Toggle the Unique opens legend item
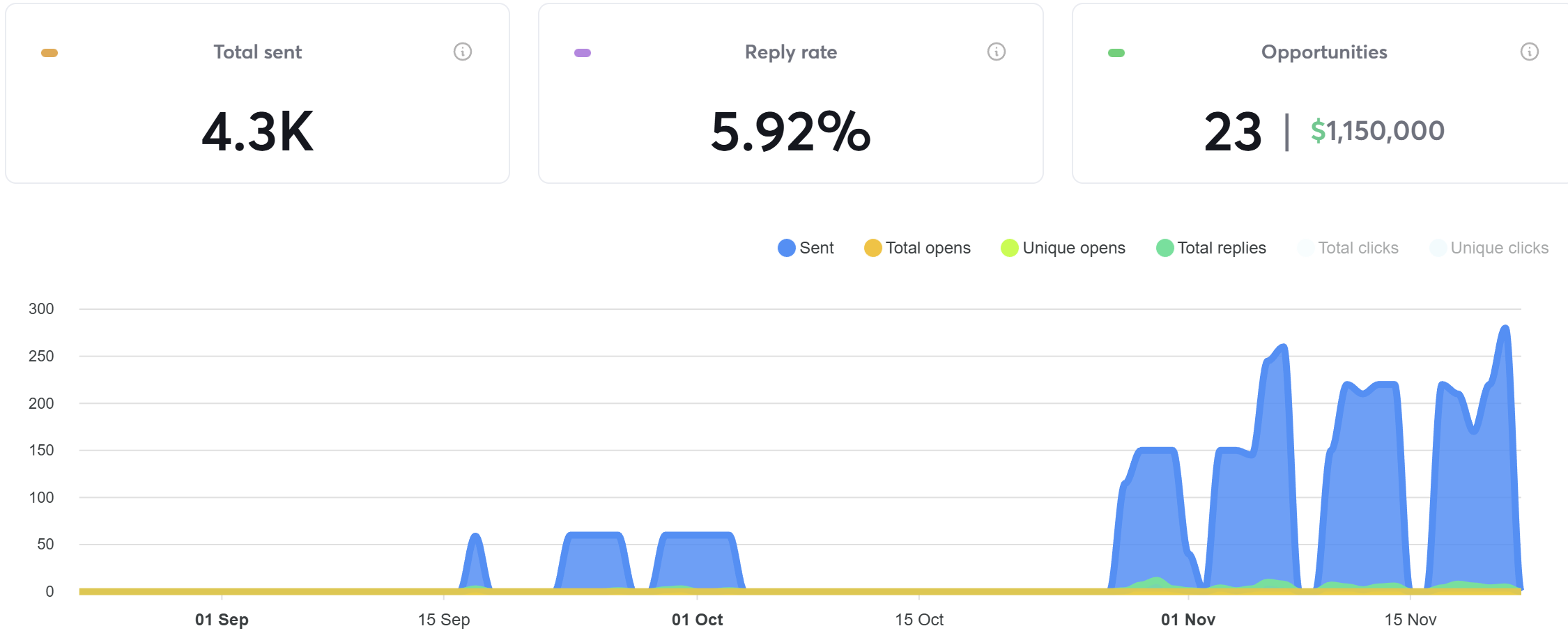This screenshot has width=1568, height=633. 1063,248
